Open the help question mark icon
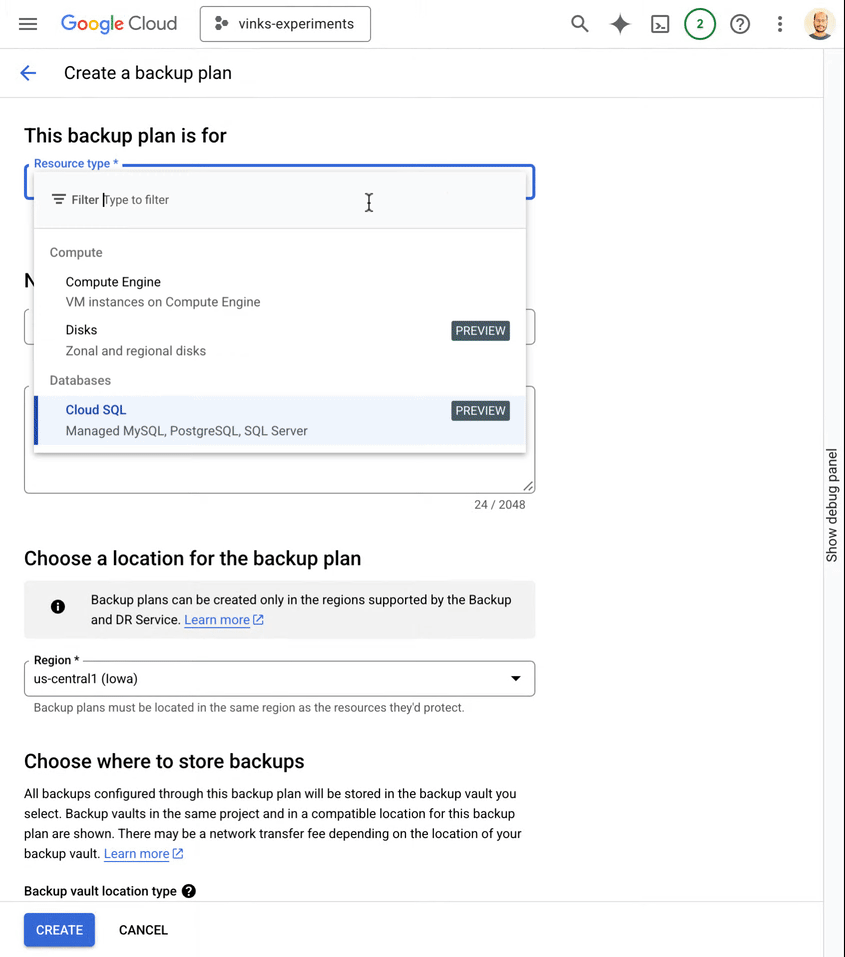Image resolution: width=845 pixels, height=957 pixels. [740, 24]
